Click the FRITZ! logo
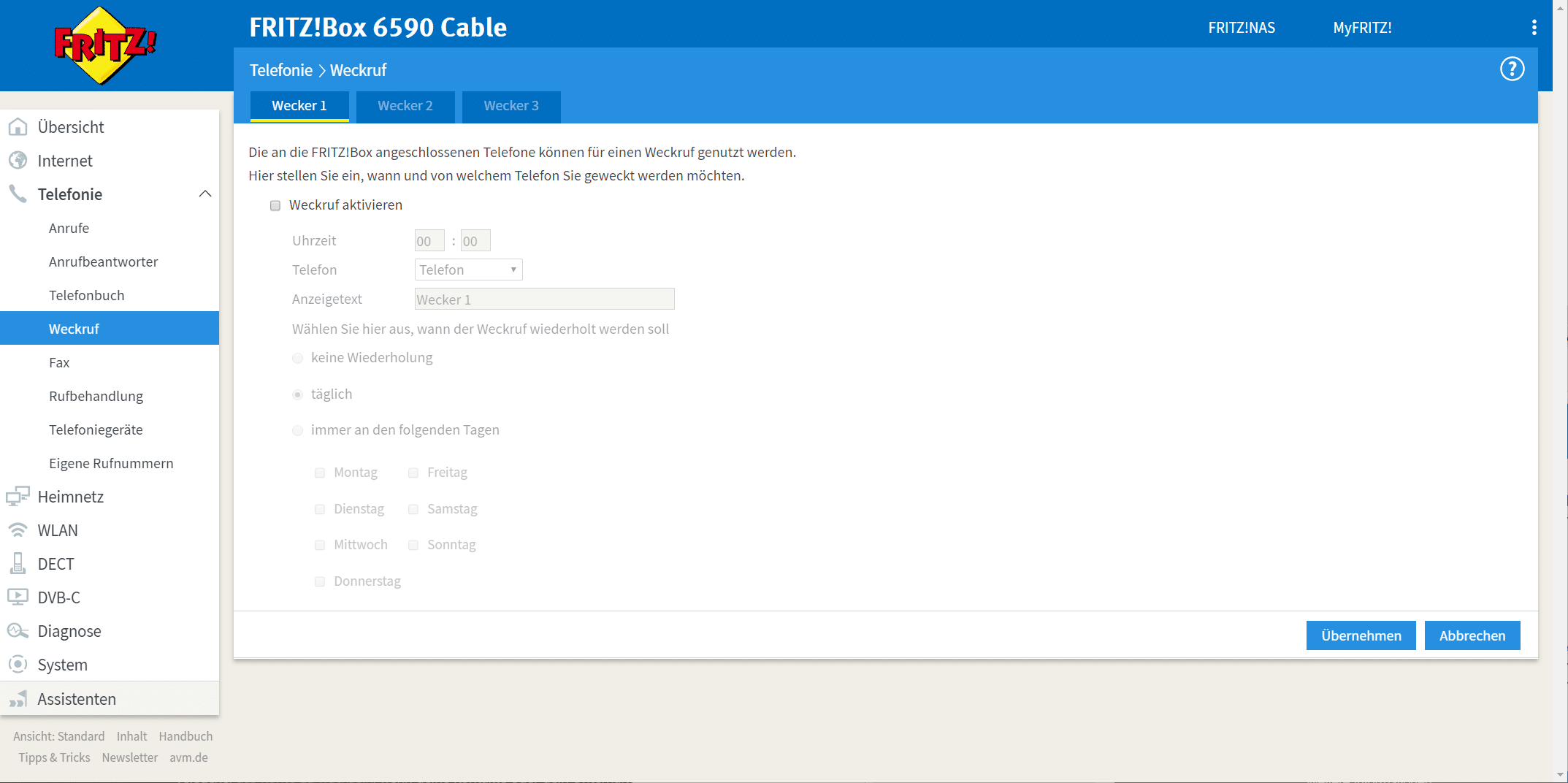 click(x=105, y=45)
